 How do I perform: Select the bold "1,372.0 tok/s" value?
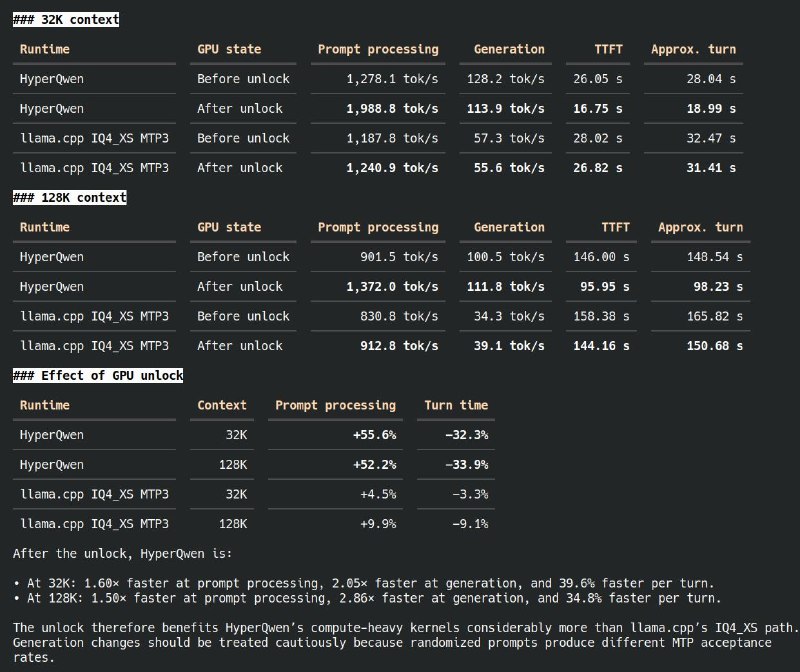coord(392,287)
